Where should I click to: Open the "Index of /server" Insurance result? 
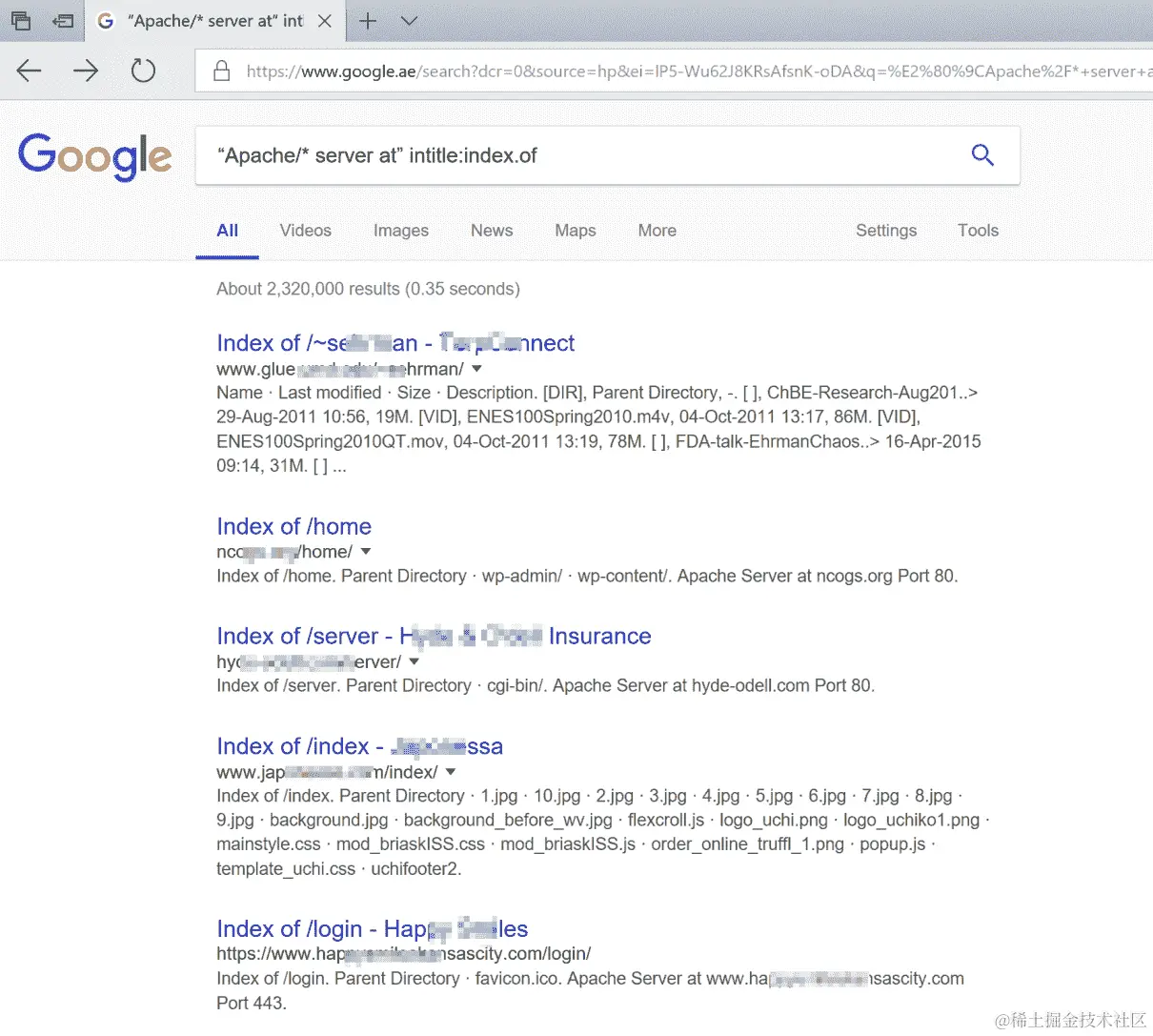434,636
